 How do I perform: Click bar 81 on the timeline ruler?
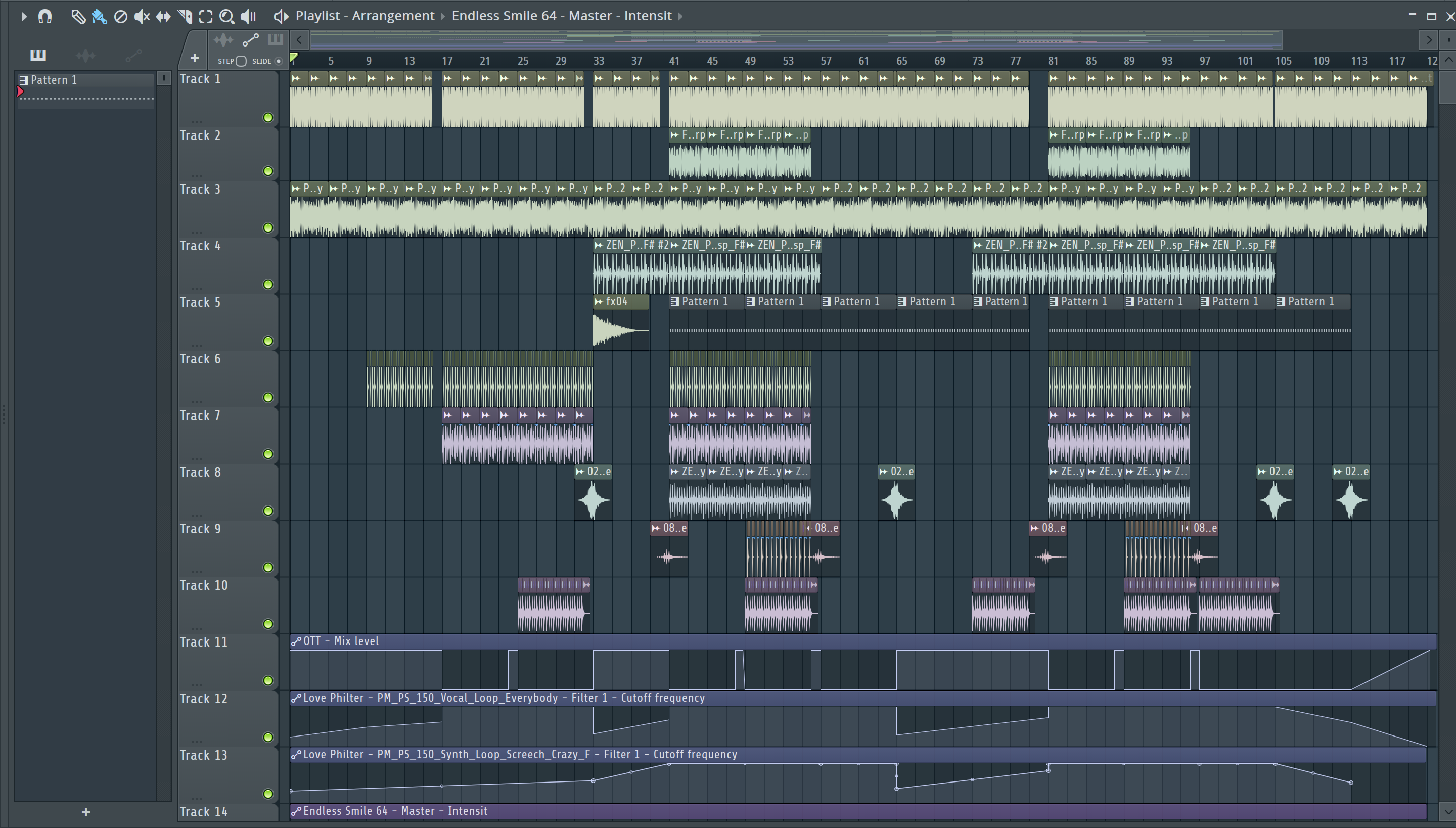coord(1053,61)
